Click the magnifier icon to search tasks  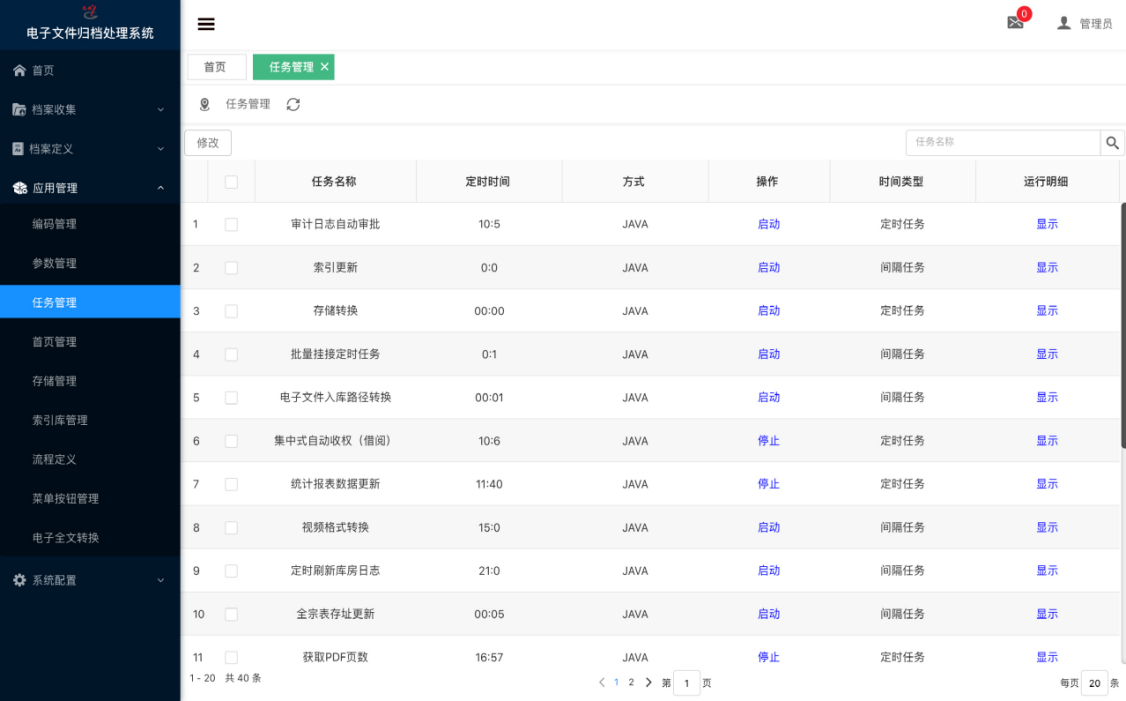click(x=1112, y=142)
